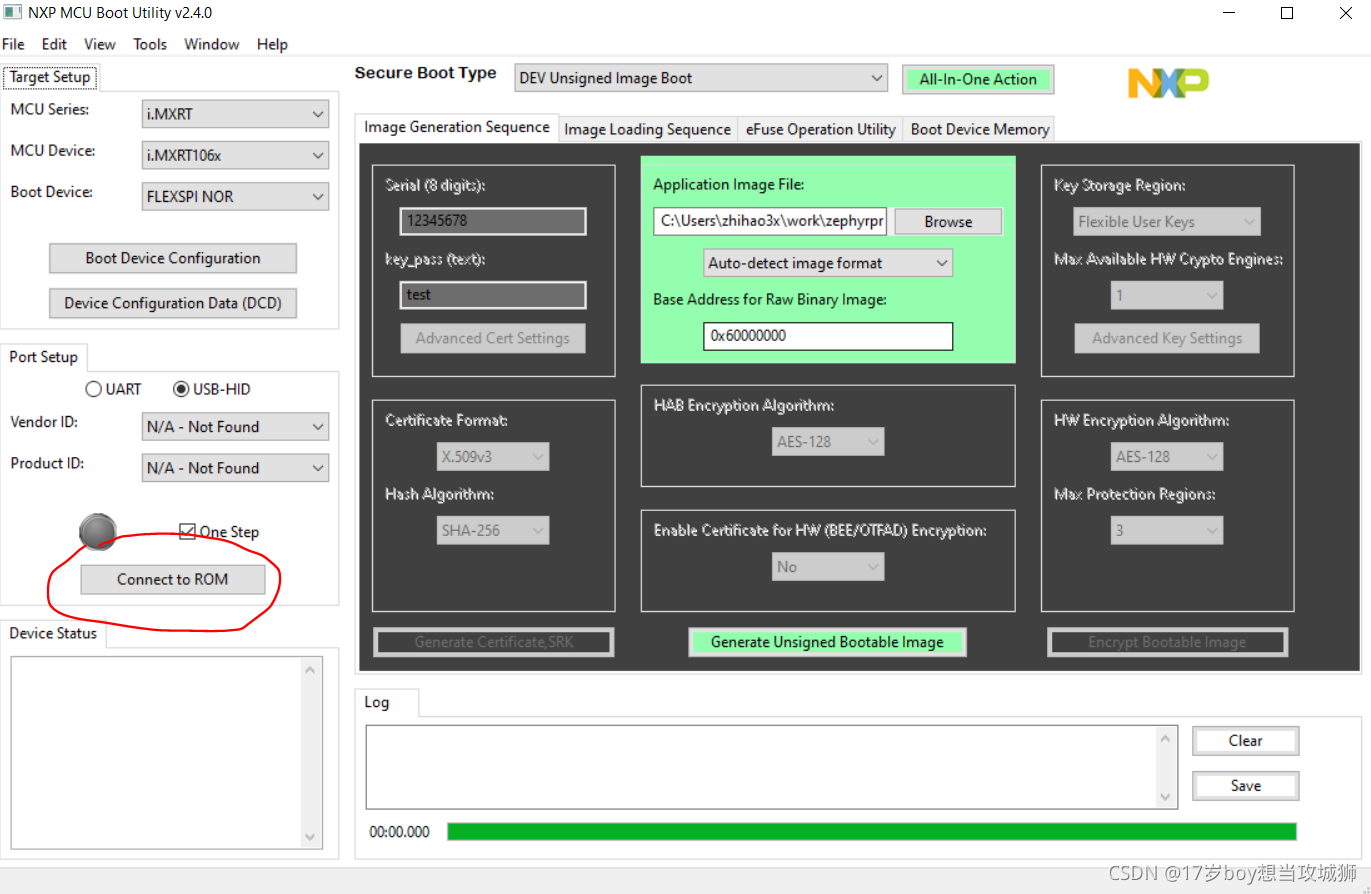
Task: Switch to Boot Device Memory tab
Action: click(x=980, y=129)
